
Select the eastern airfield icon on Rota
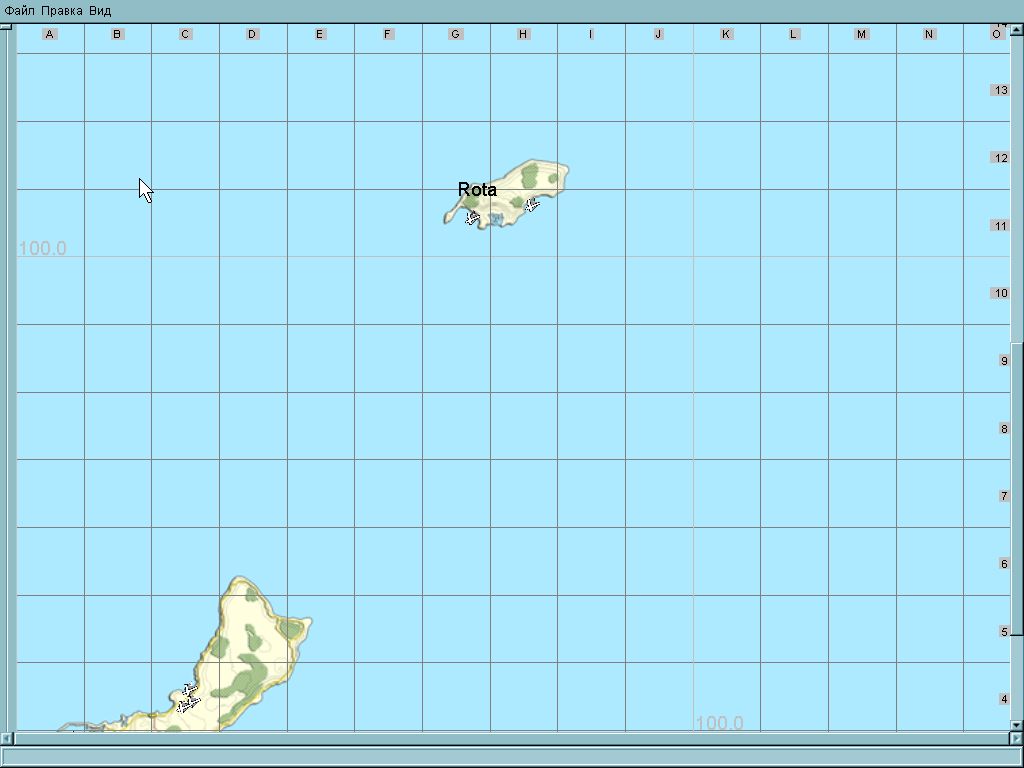tap(532, 205)
